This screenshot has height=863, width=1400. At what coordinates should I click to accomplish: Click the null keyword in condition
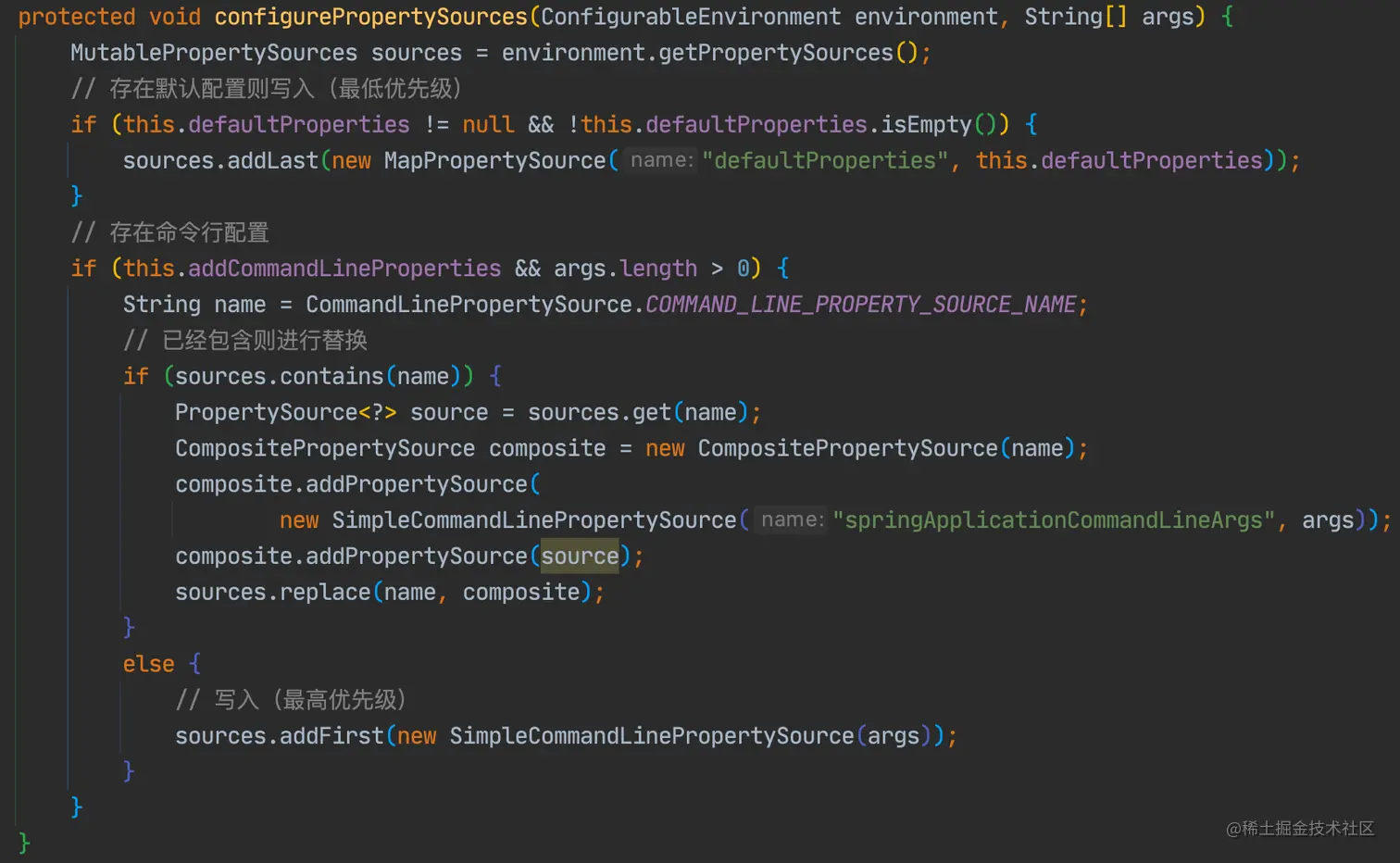(x=488, y=125)
